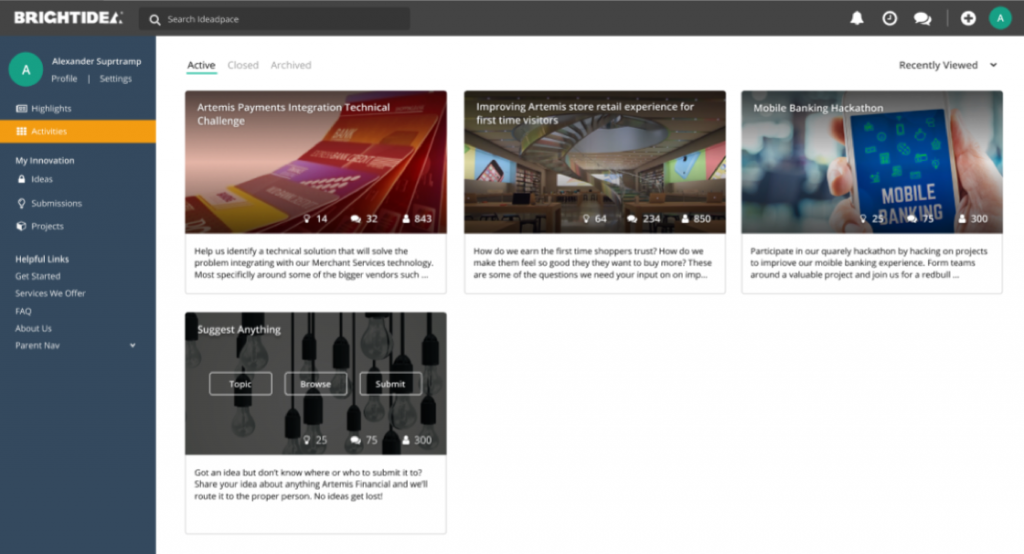Open the notifications bell icon
The image size is (1024, 554).
coord(857,18)
